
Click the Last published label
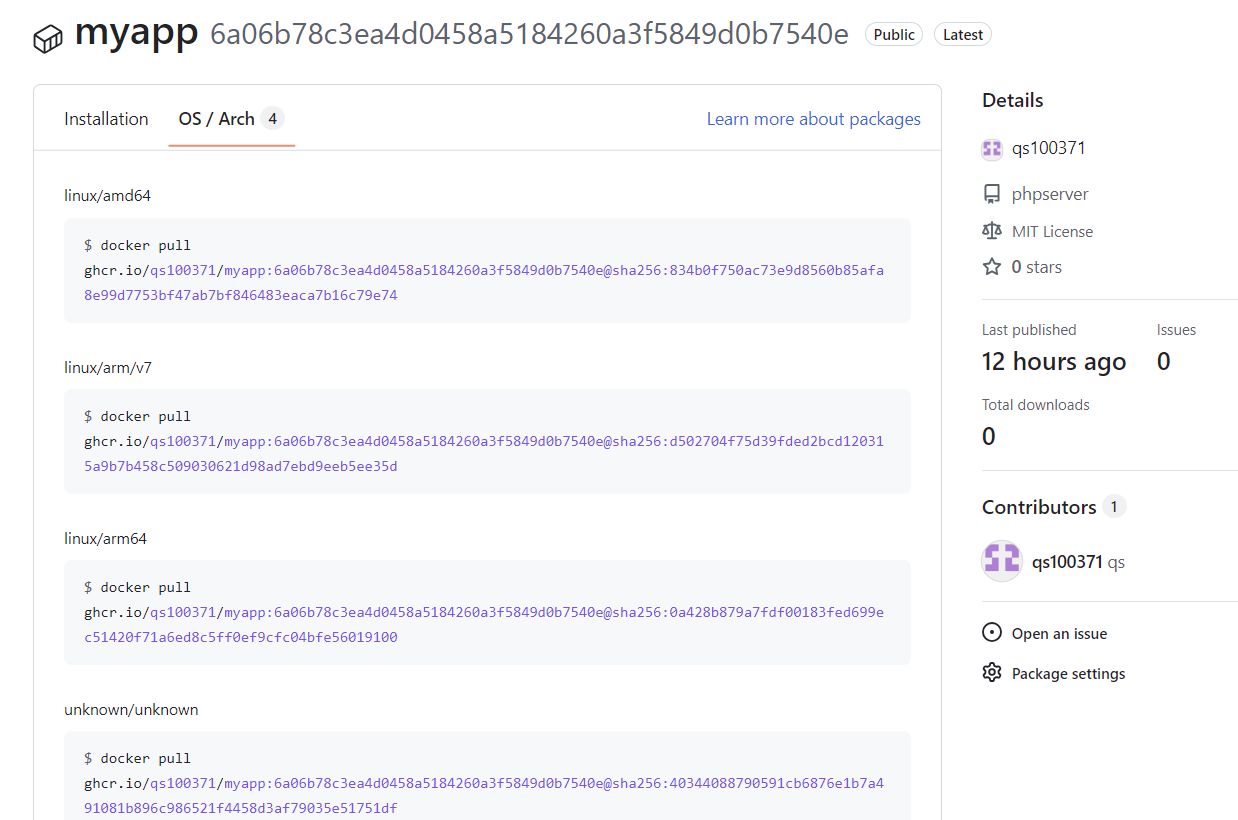coord(1029,330)
